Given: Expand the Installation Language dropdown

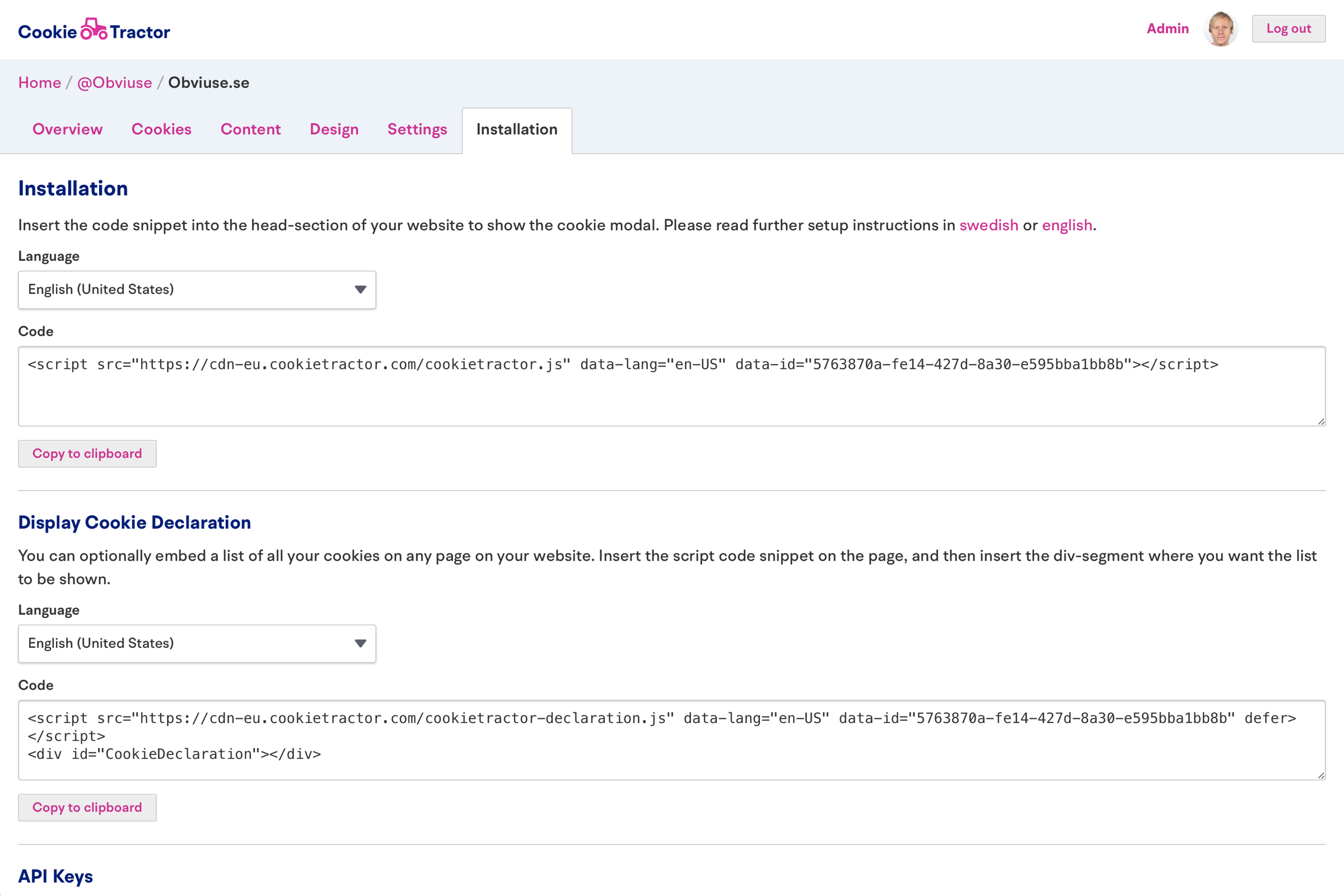Looking at the screenshot, I should (197, 290).
